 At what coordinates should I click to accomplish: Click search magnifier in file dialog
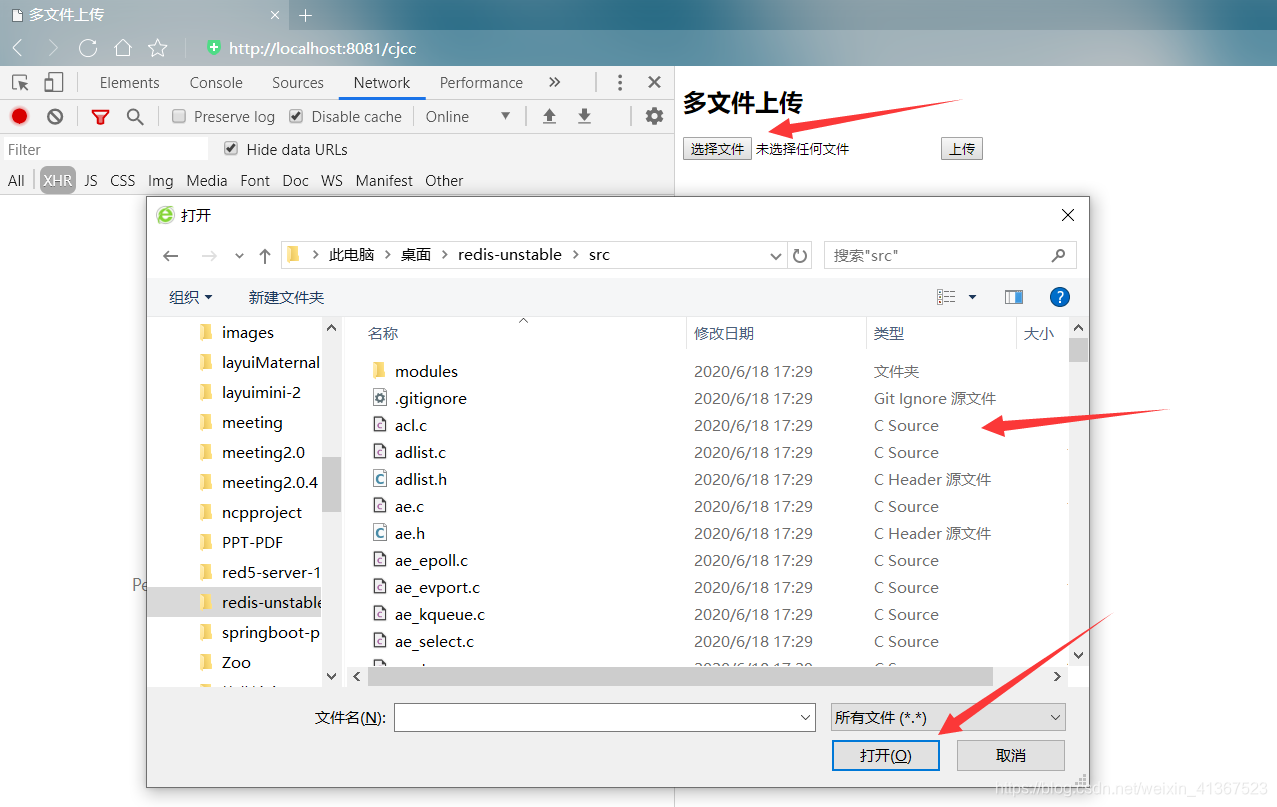[1058, 255]
